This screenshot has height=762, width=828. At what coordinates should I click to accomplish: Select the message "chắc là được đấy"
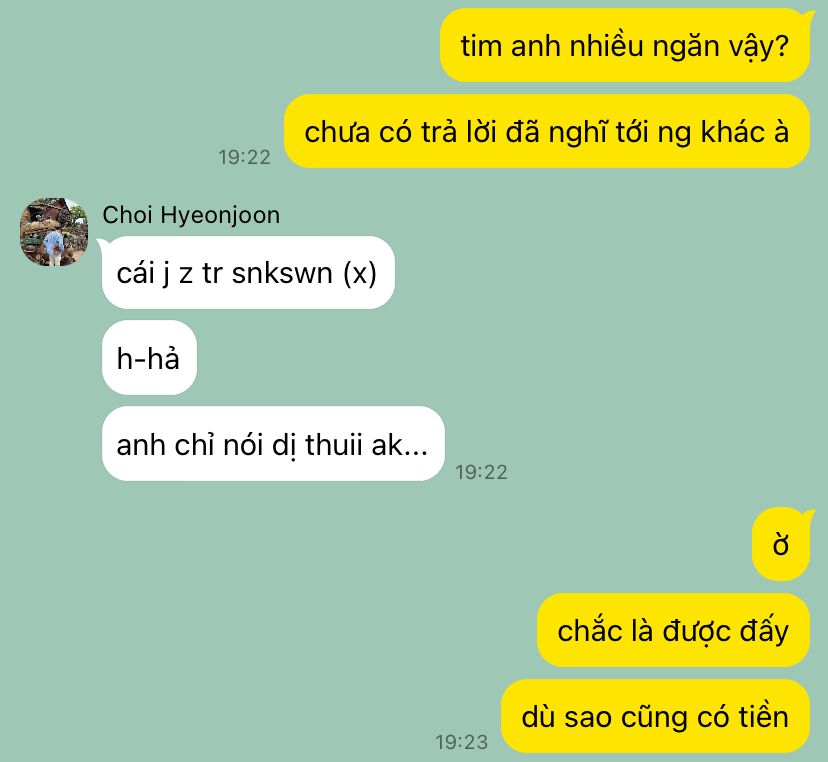673,630
